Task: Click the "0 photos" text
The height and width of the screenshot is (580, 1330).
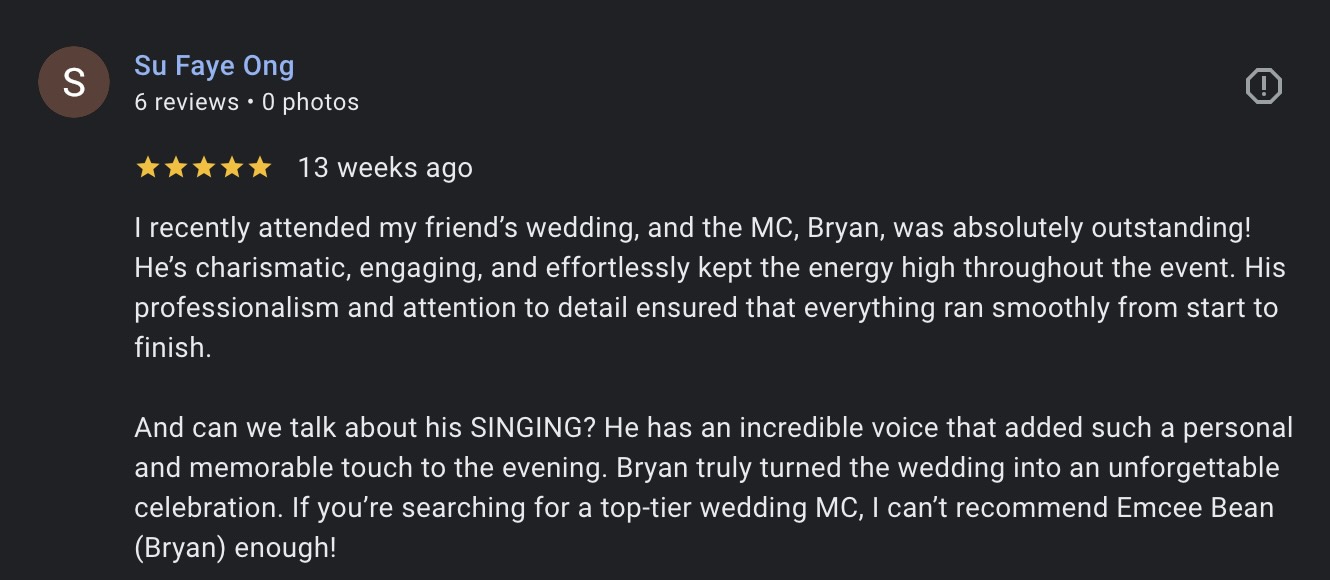Action: [310, 102]
